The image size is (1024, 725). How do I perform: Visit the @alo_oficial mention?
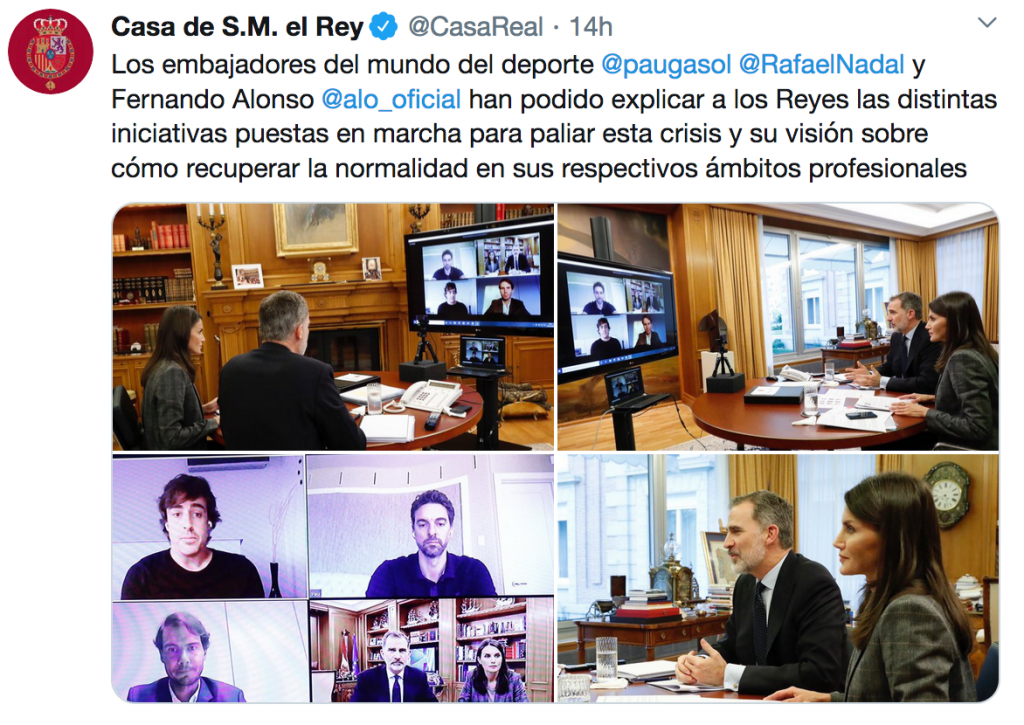coord(391,99)
